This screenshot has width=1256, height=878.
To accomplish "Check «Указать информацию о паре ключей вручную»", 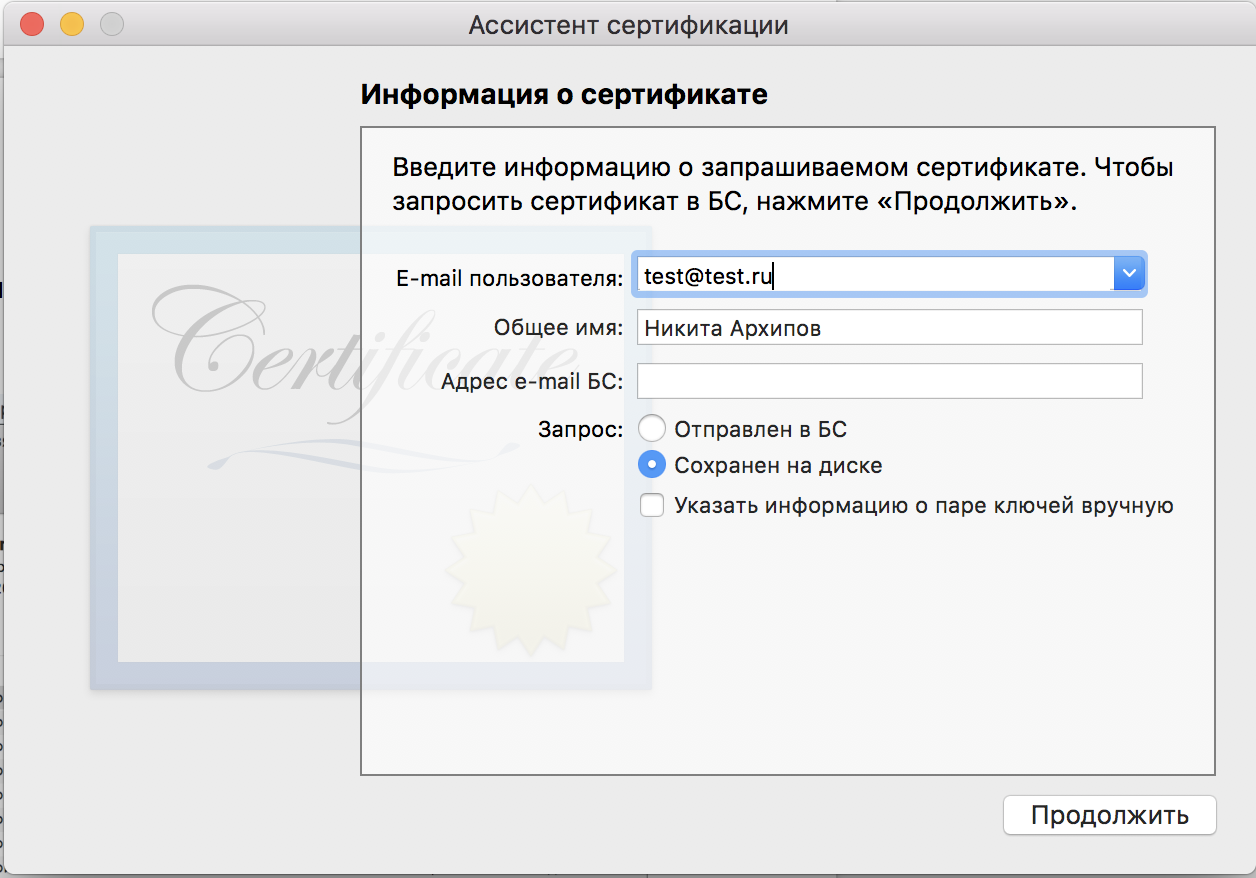I will [651, 505].
